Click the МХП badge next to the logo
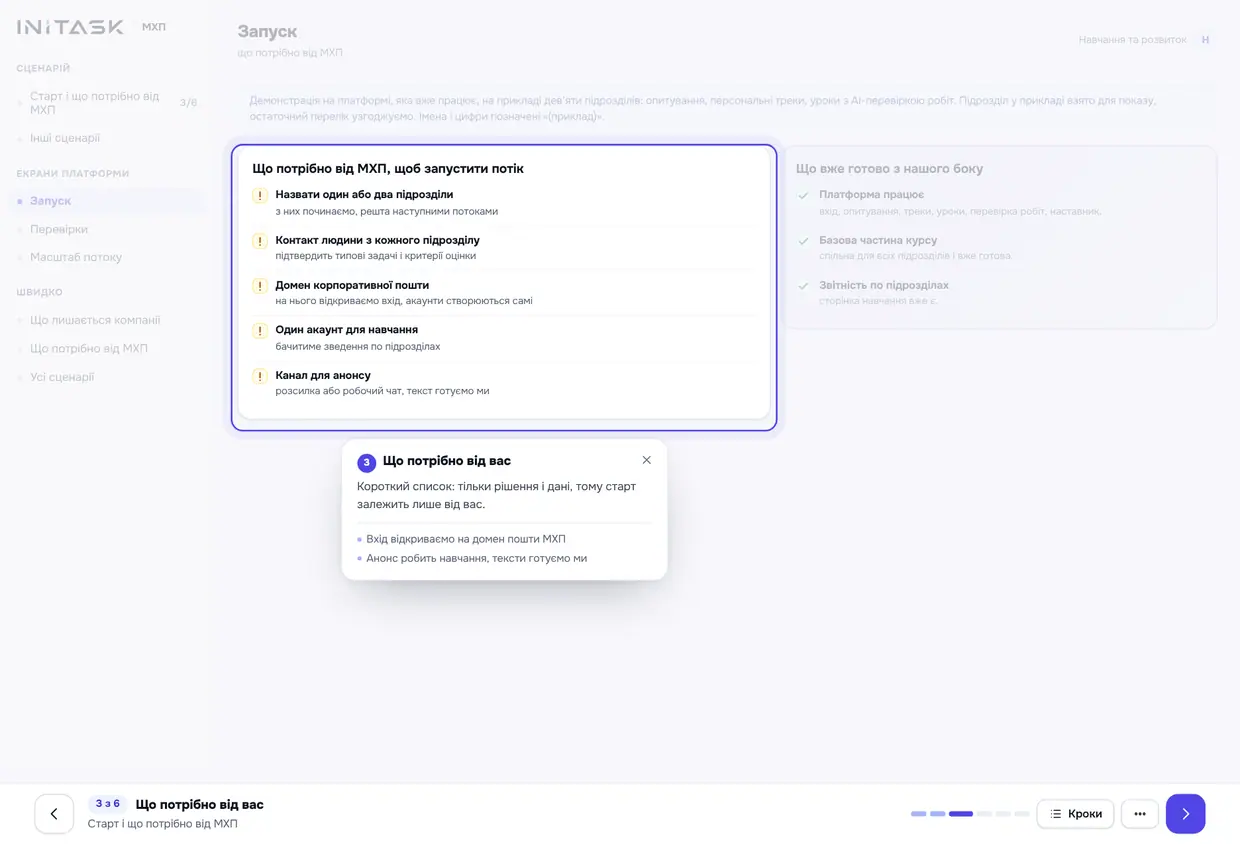 (x=154, y=27)
